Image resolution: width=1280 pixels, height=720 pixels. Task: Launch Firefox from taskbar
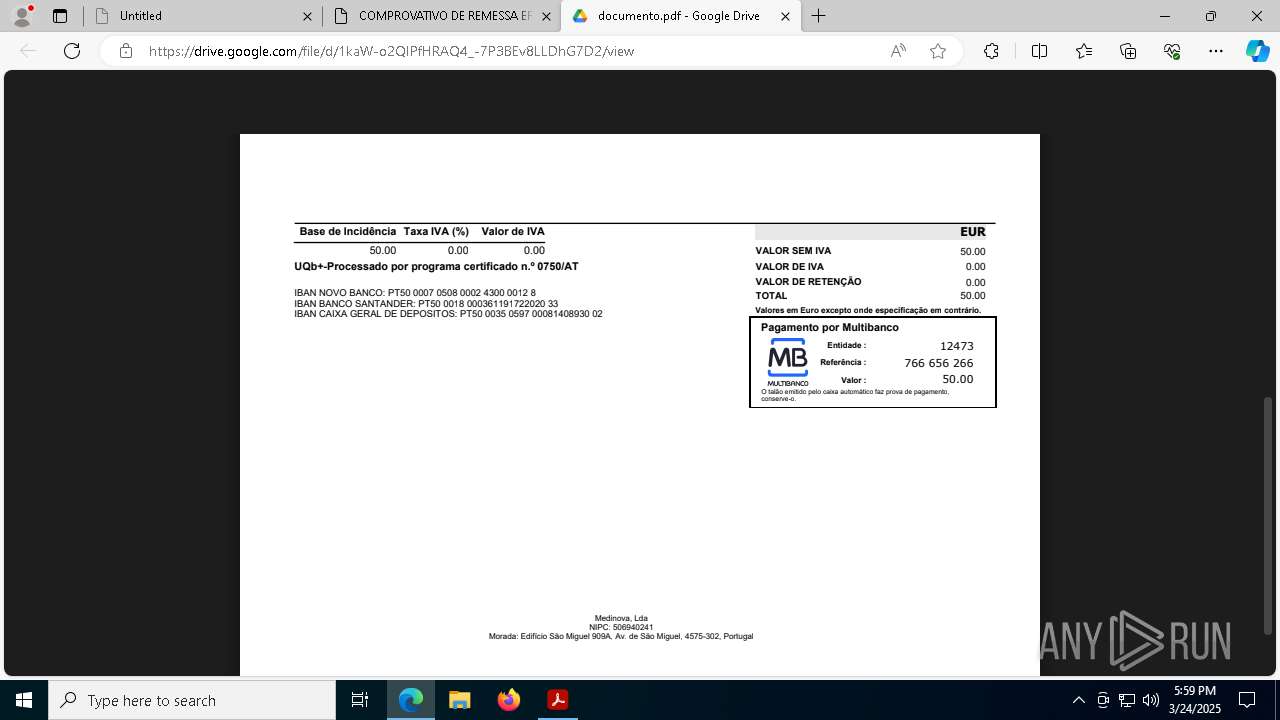[x=508, y=700]
